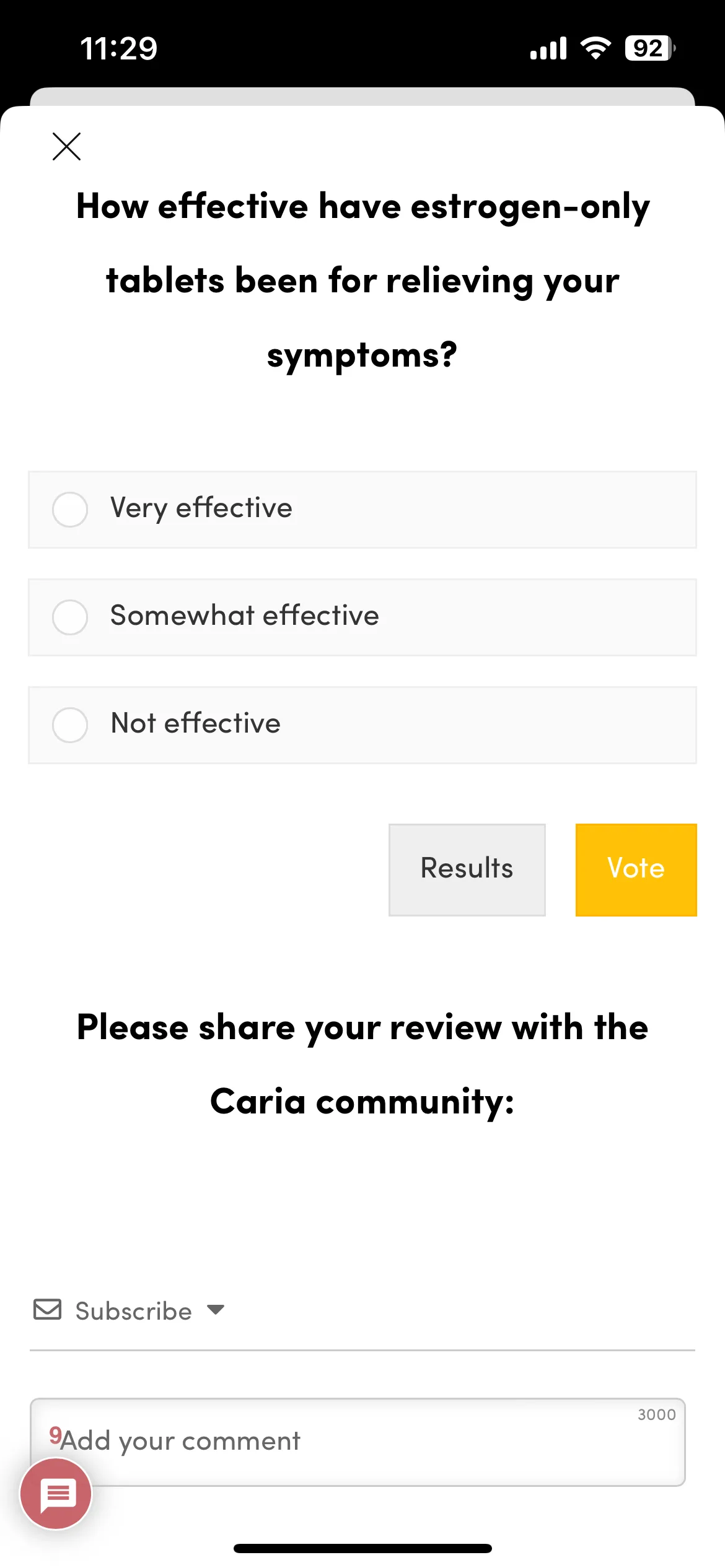Choose the Somewhat effective radio option
The width and height of the screenshot is (725, 1568).
pyautogui.click(x=362, y=617)
